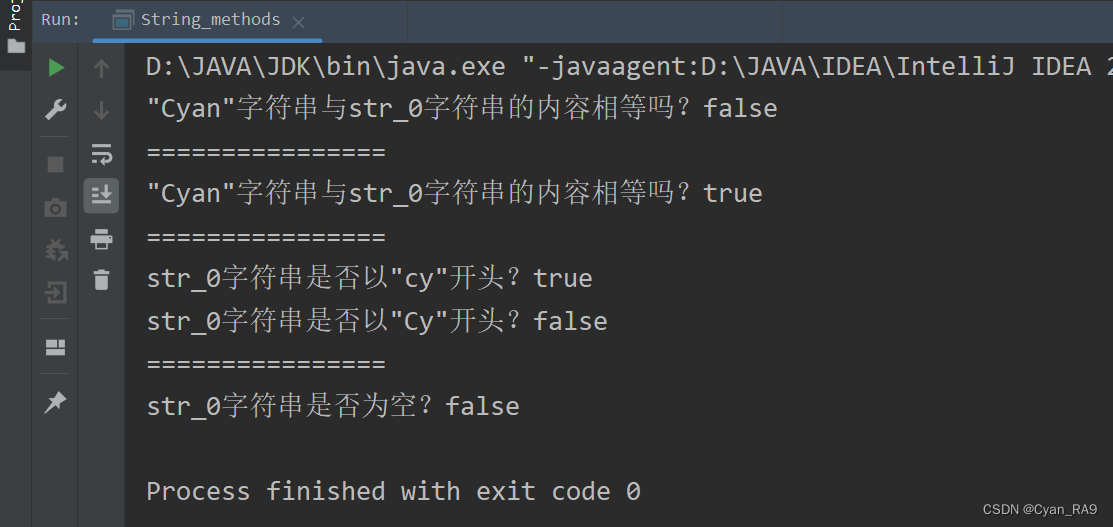The height and width of the screenshot is (527, 1113).
Task: Print the console output via printer icon
Action: (x=102, y=239)
